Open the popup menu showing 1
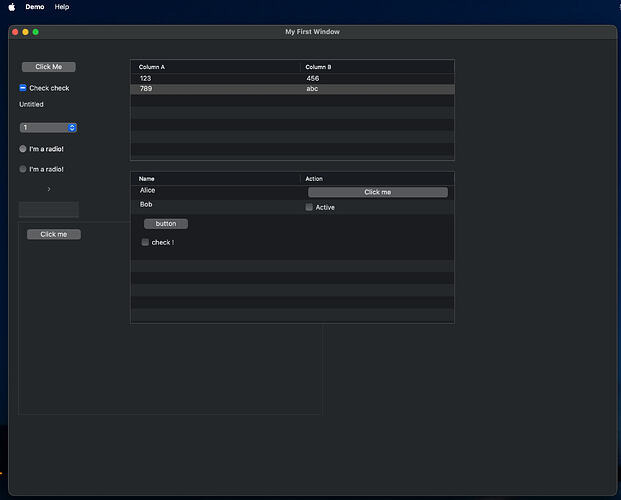 pyautogui.click(x=48, y=128)
